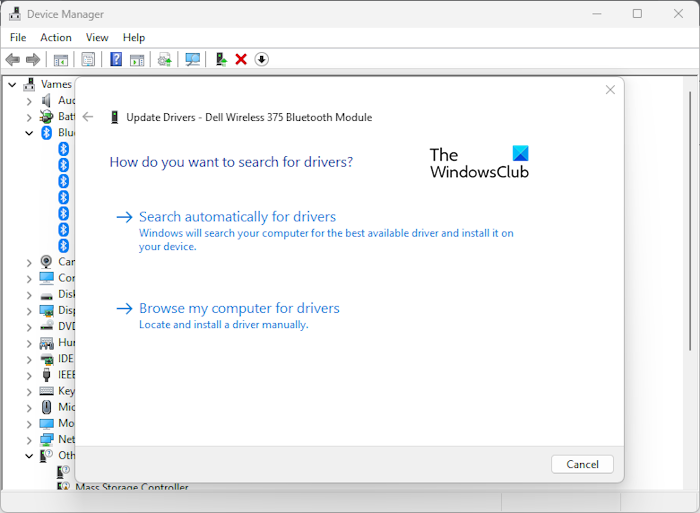Viewport: 700px width, 513px height.
Task: Expand the Network adapters chevron
Action: pyautogui.click(x=29, y=440)
